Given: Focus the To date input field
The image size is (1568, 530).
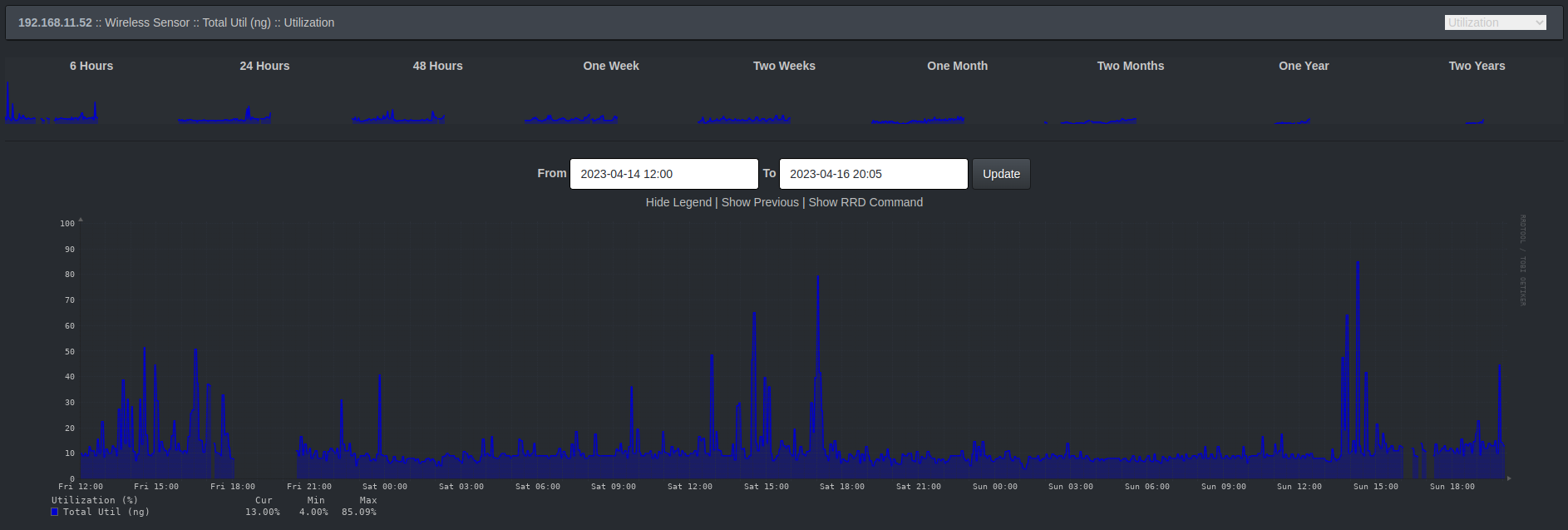Looking at the screenshot, I should coord(873,174).
